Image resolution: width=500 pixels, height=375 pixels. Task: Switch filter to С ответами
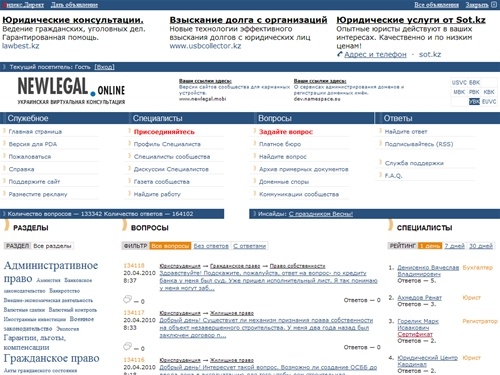coord(249,246)
